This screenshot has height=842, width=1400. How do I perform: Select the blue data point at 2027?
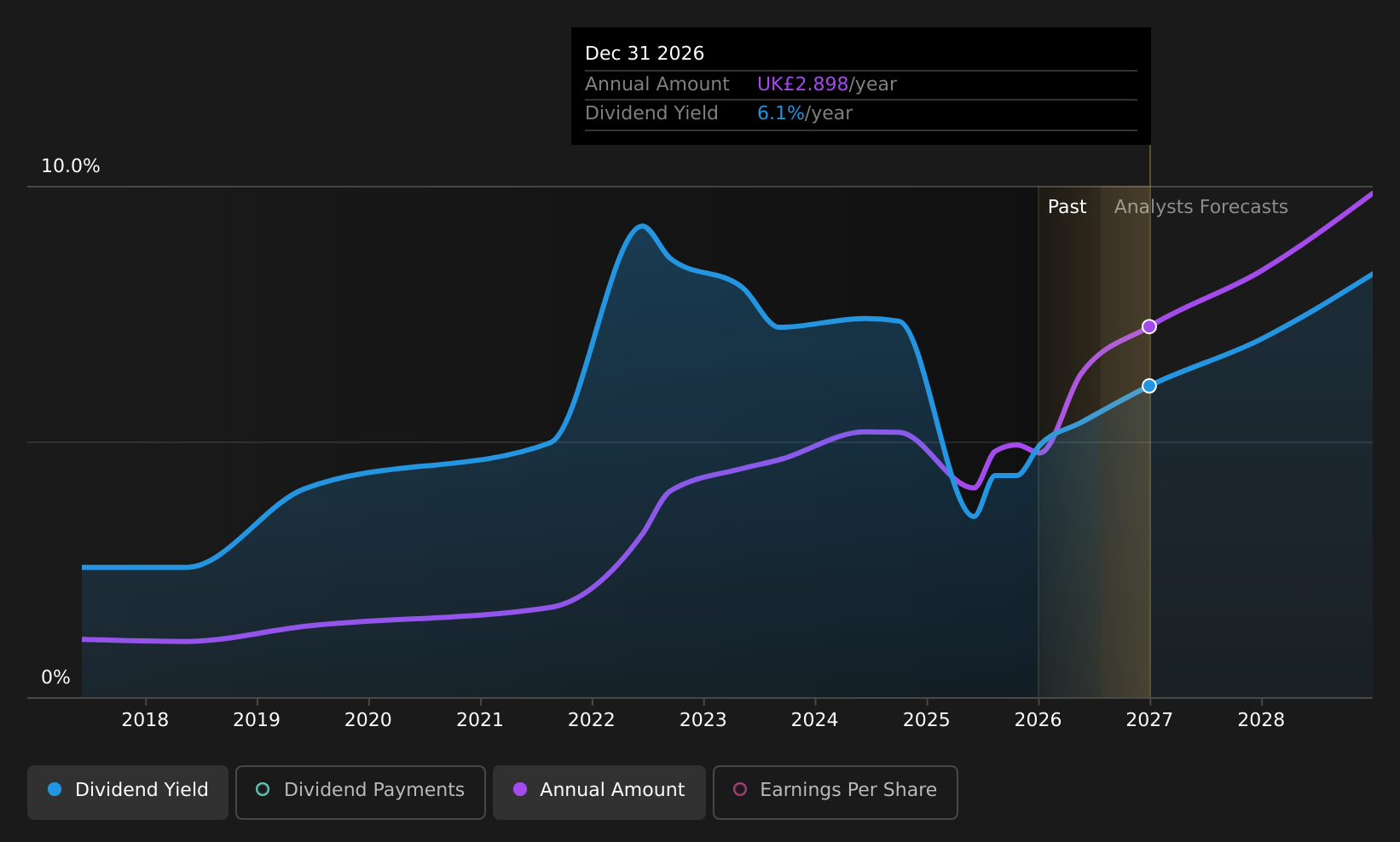(1149, 386)
